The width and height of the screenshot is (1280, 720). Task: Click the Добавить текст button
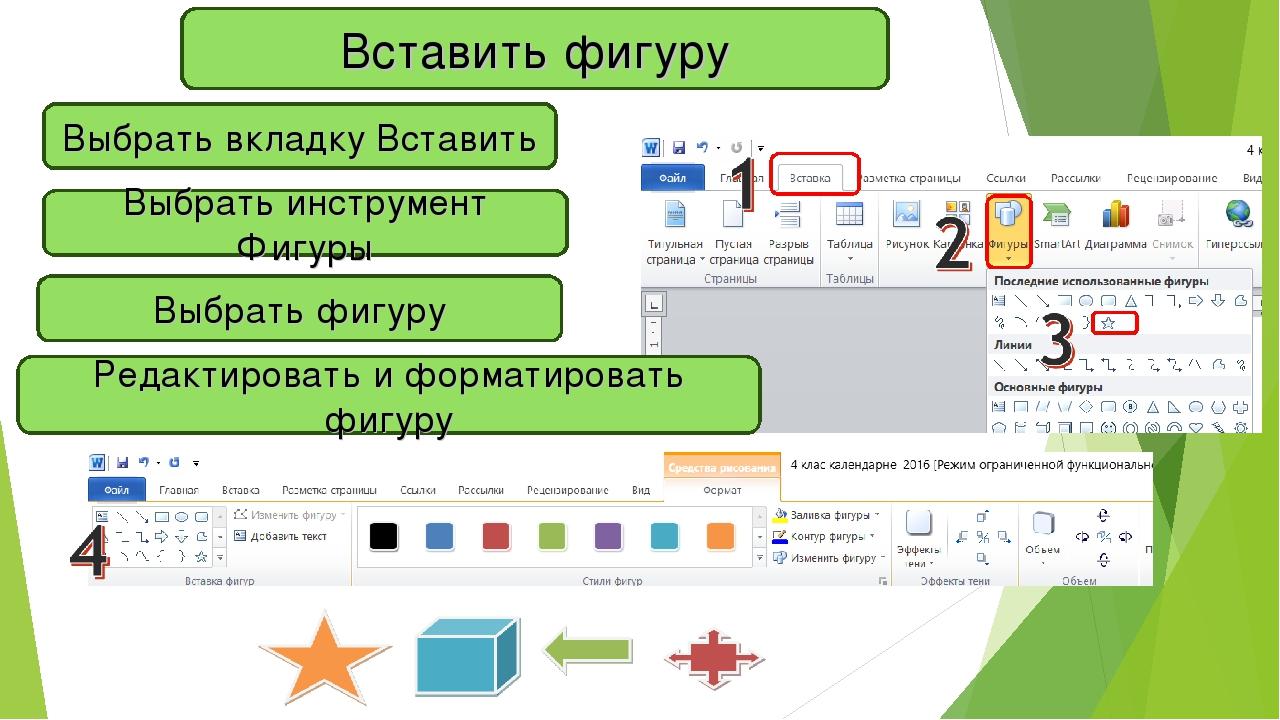coord(280,536)
